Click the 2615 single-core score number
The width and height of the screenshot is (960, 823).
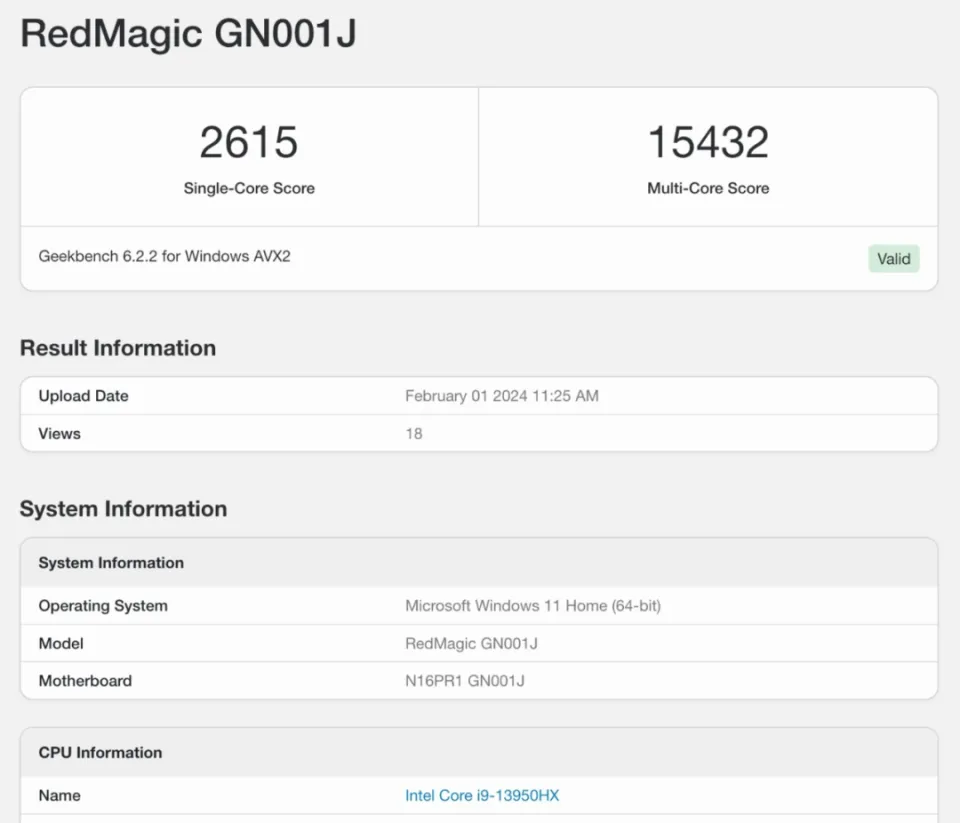pos(249,142)
